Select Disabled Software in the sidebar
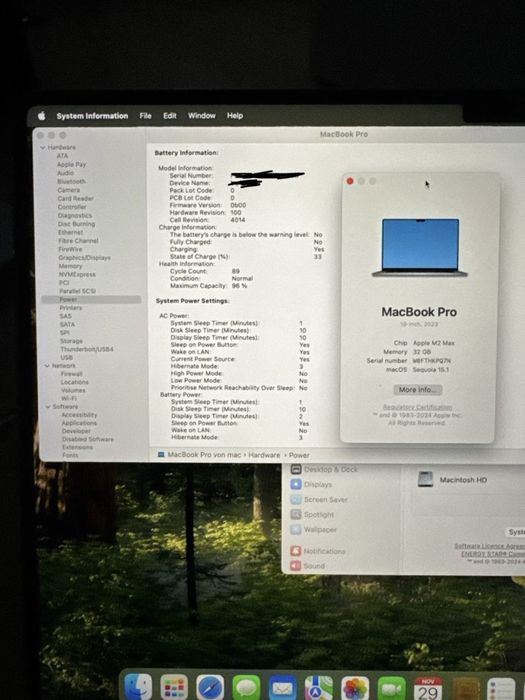This screenshot has width=525, height=700. tap(88, 439)
